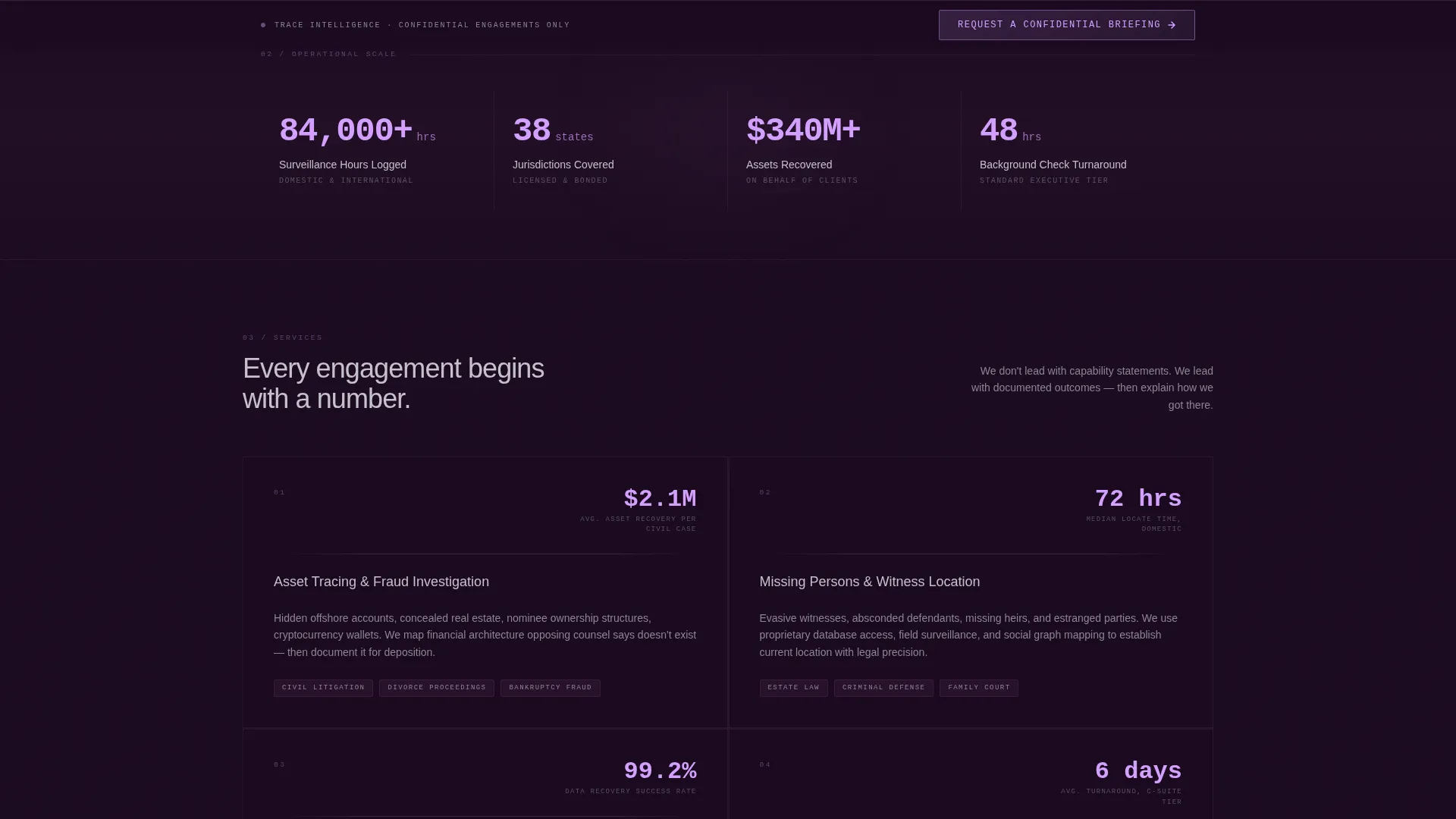Click Avg. Asset Recovery Per Civil Case caption
Screen dimensions: 1456x819
638,524
